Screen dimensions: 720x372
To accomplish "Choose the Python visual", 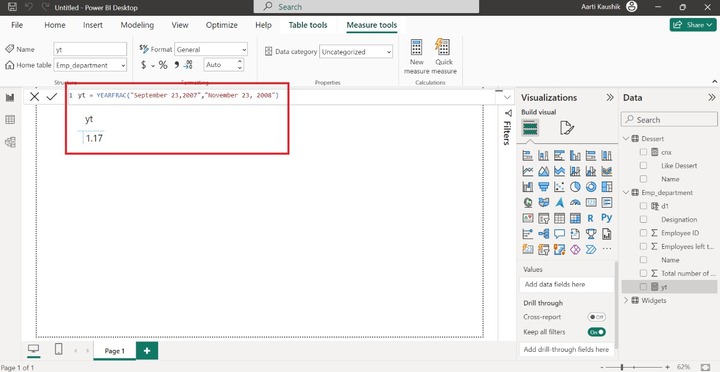I will pyautogui.click(x=607, y=218).
